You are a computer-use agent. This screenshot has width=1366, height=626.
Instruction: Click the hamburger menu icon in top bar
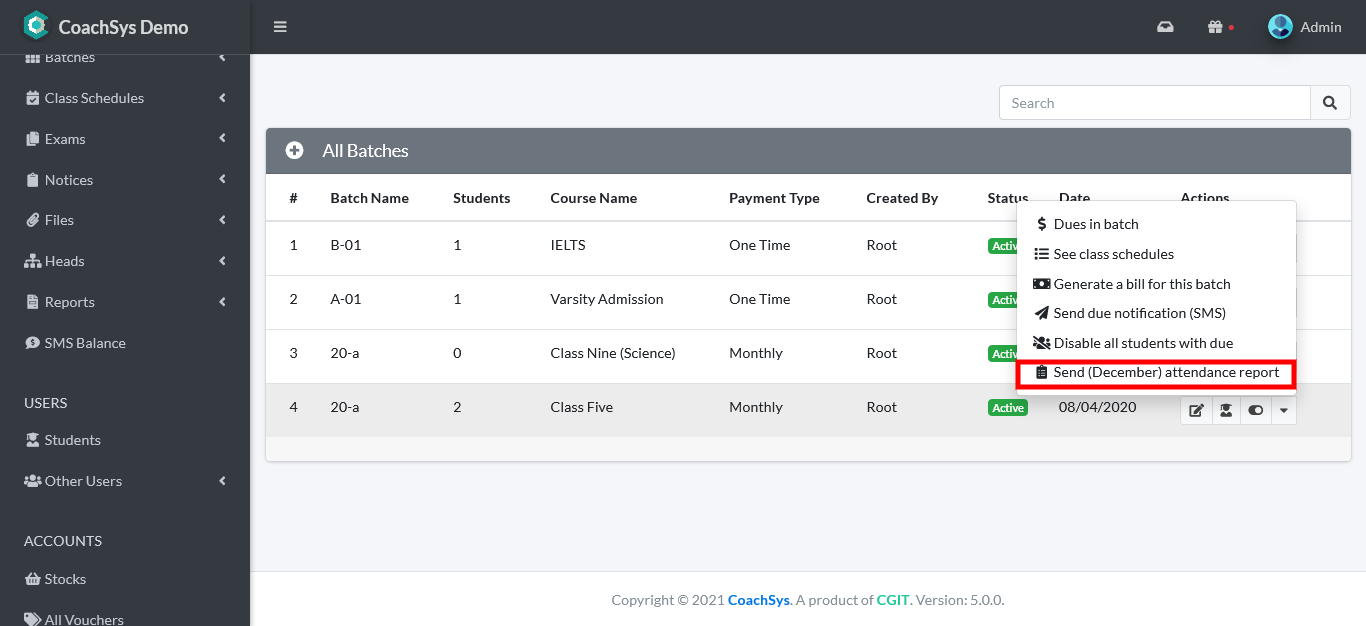point(280,27)
